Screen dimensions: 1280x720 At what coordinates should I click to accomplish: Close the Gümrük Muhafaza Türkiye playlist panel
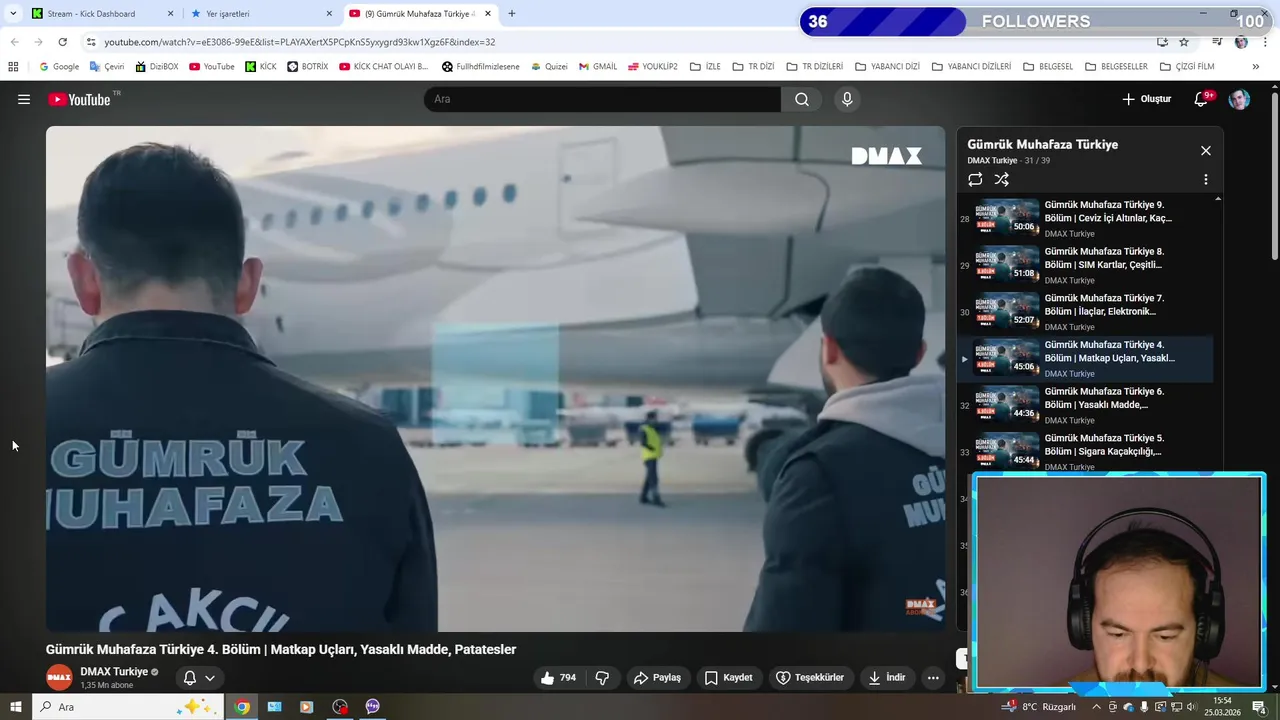(x=1206, y=150)
